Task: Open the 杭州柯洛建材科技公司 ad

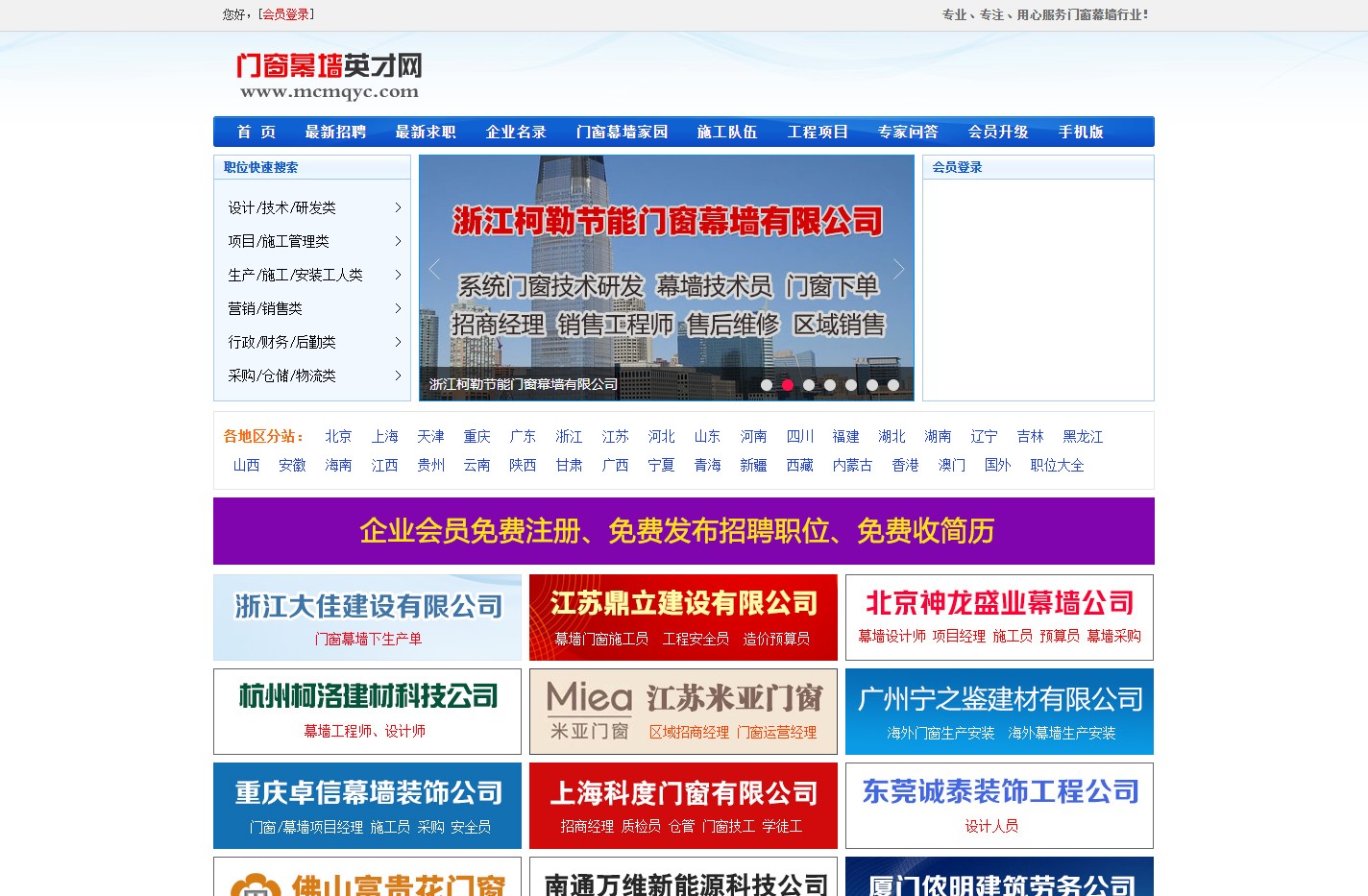Action: (x=367, y=712)
